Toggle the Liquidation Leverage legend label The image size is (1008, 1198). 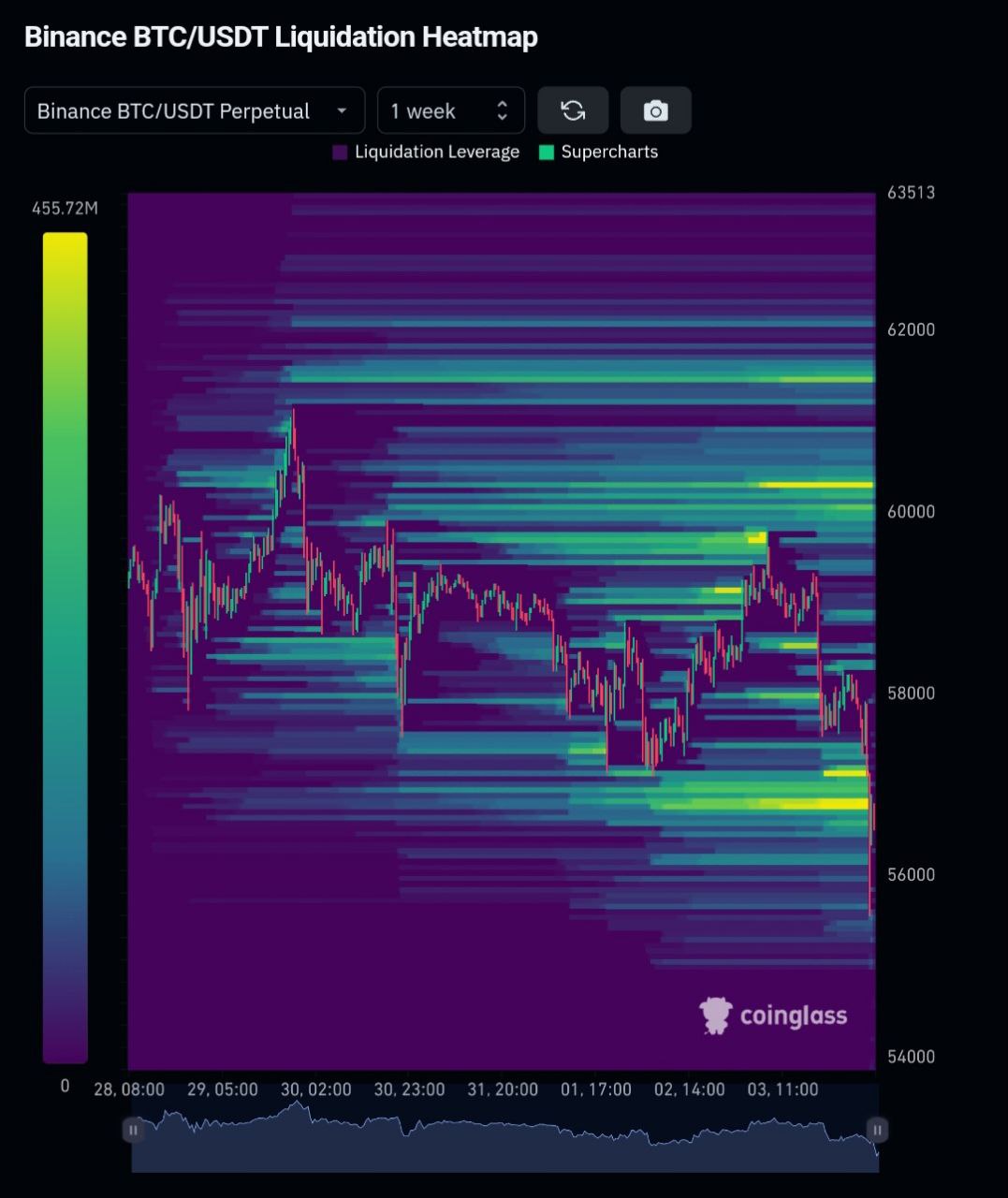(x=436, y=153)
